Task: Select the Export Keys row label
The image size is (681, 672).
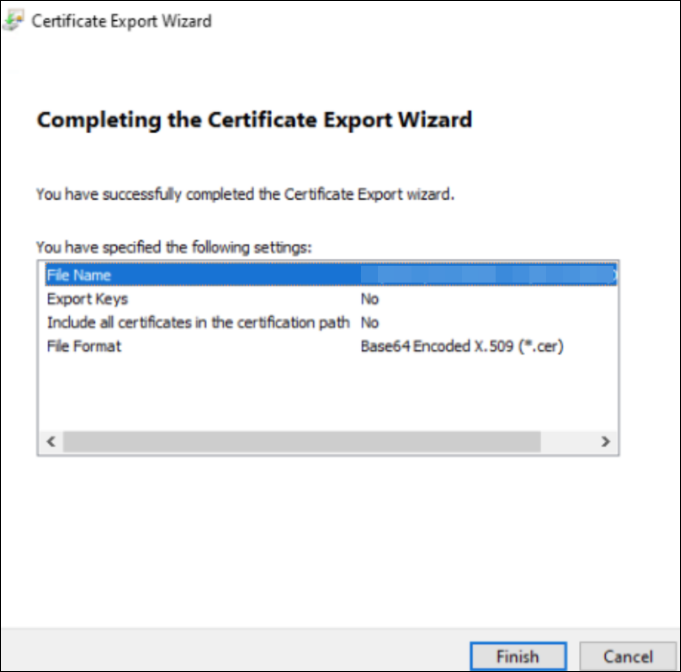Action: [87, 299]
